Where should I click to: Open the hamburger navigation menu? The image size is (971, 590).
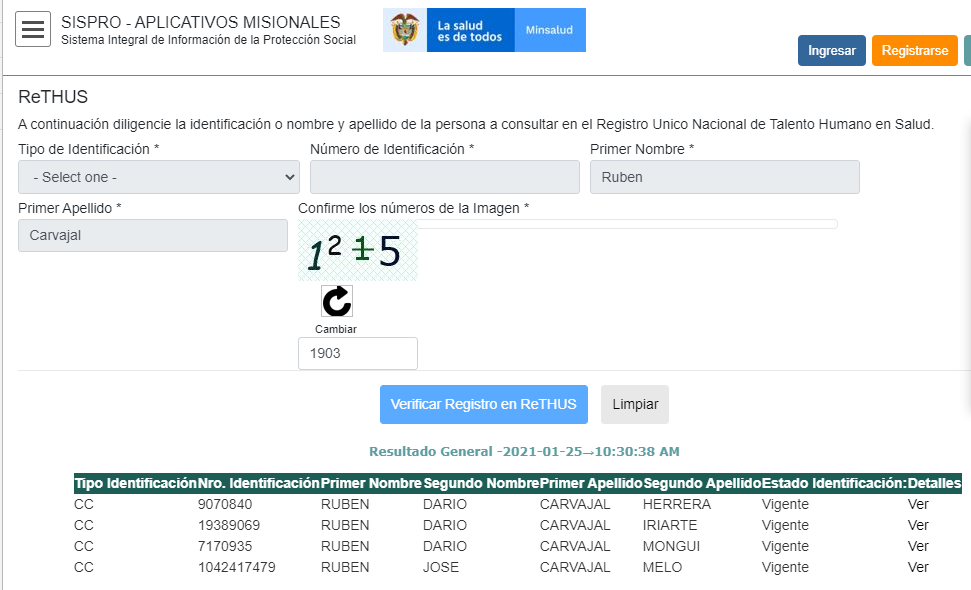[33, 29]
